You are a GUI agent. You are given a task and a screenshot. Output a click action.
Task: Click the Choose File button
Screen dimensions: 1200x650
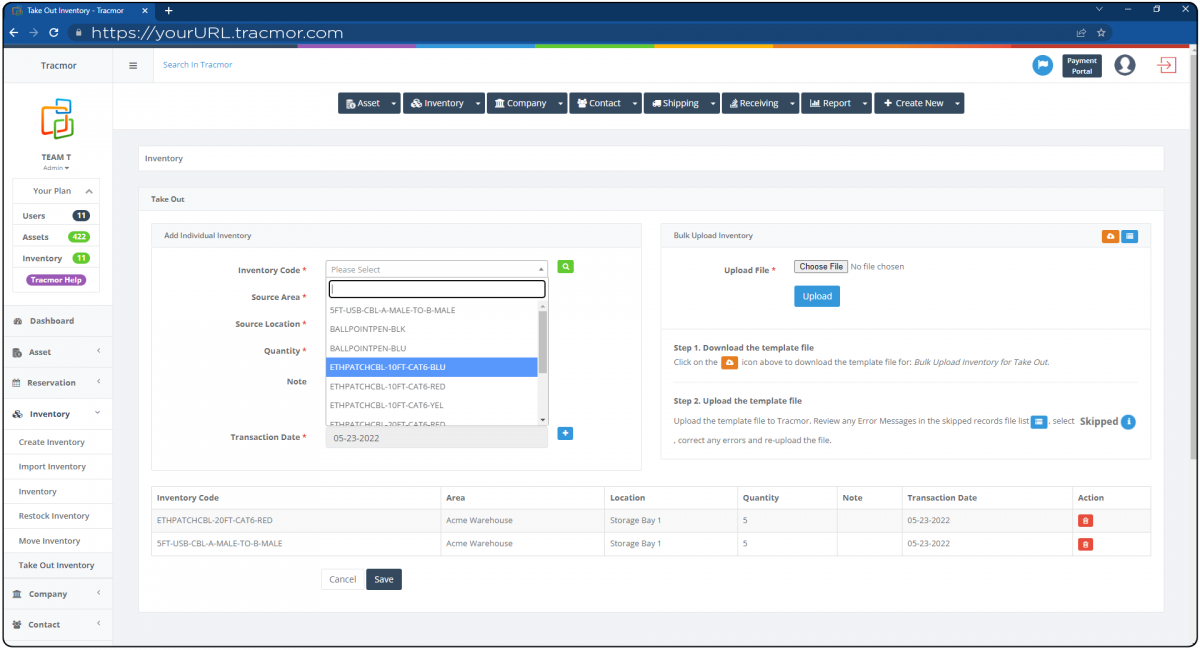pyautogui.click(x=821, y=267)
